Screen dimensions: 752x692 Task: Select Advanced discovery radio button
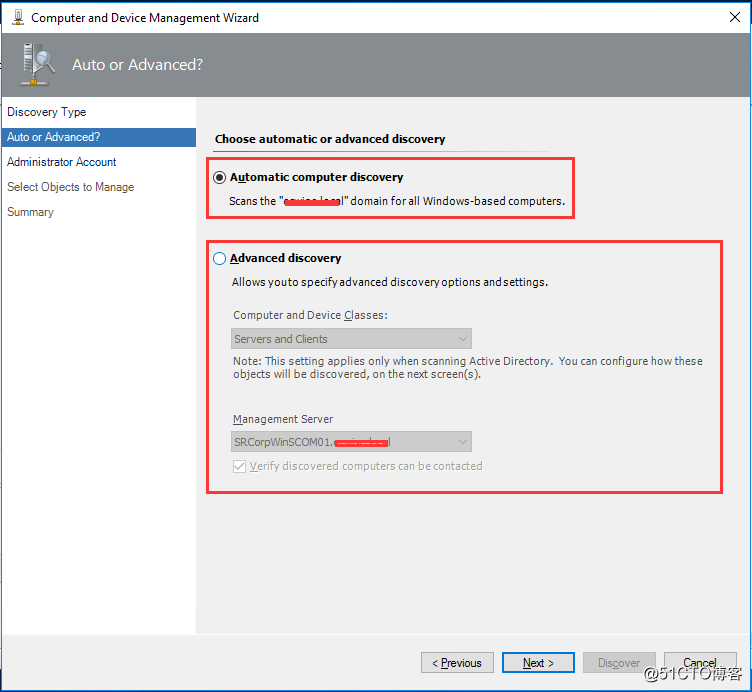pos(219,259)
